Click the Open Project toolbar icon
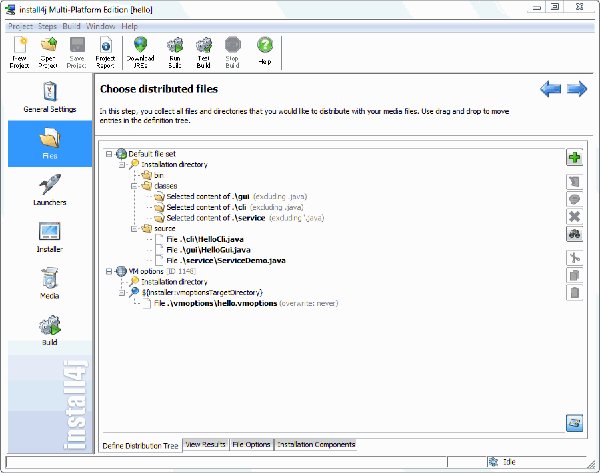The image size is (600, 473). [48, 53]
